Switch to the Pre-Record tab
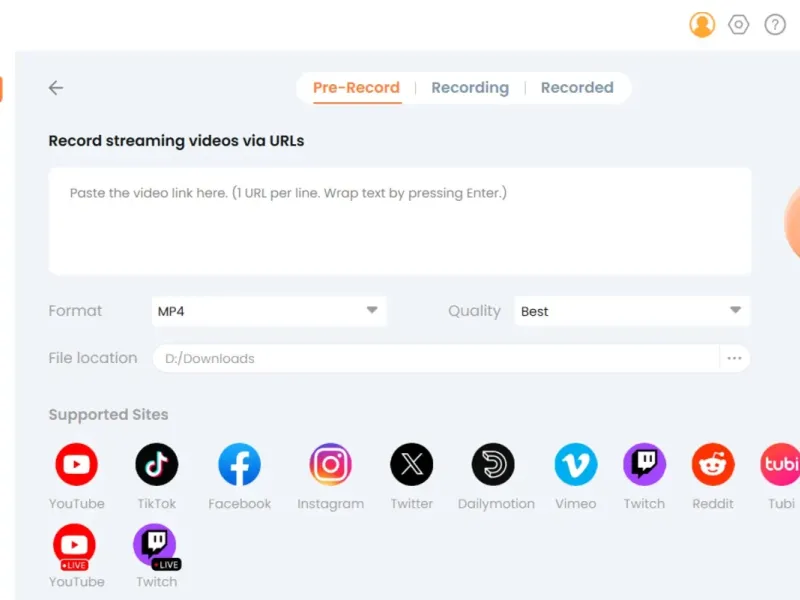The image size is (800, 600). [x=356, y=88]
